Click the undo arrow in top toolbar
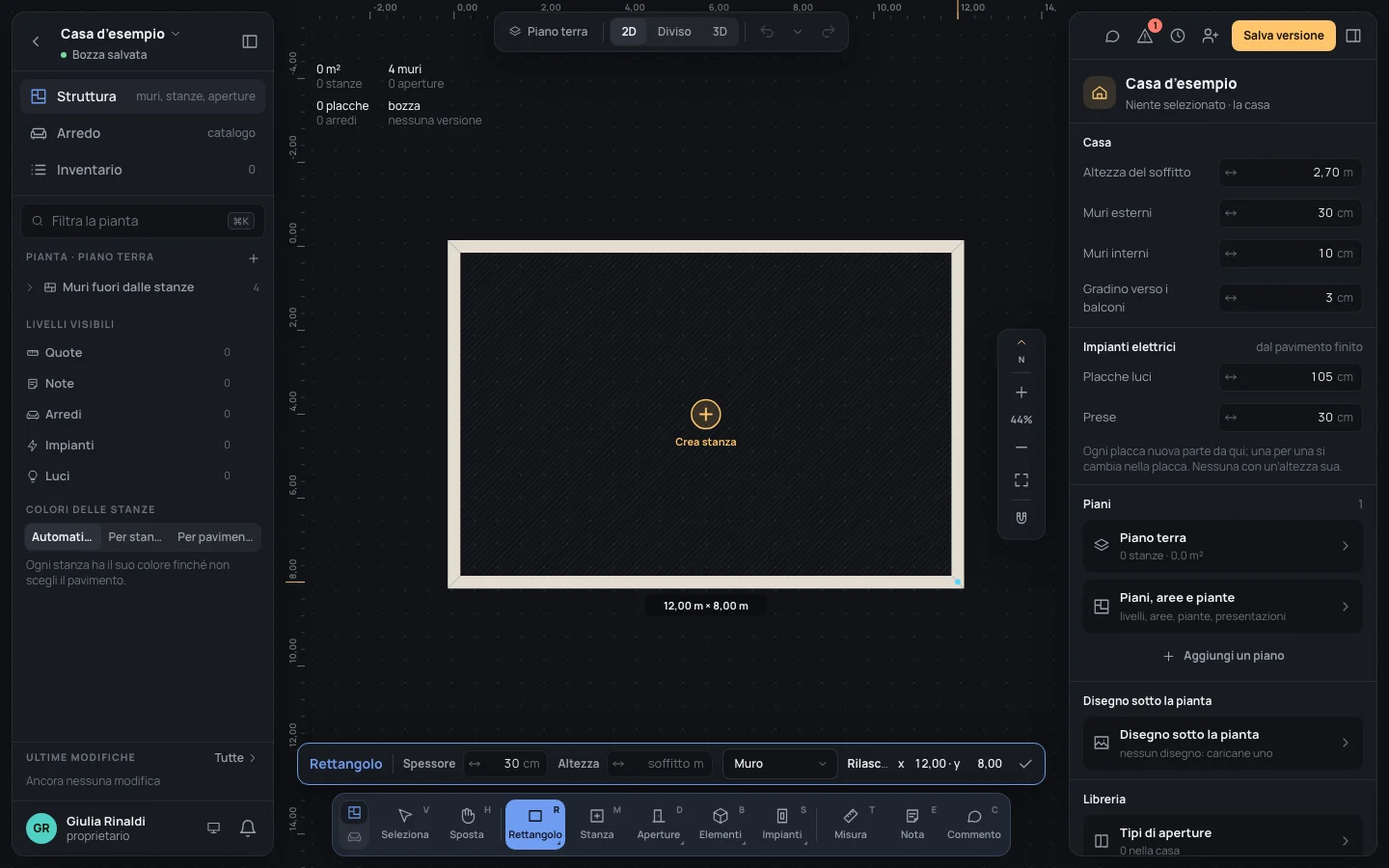 point(767,32)
